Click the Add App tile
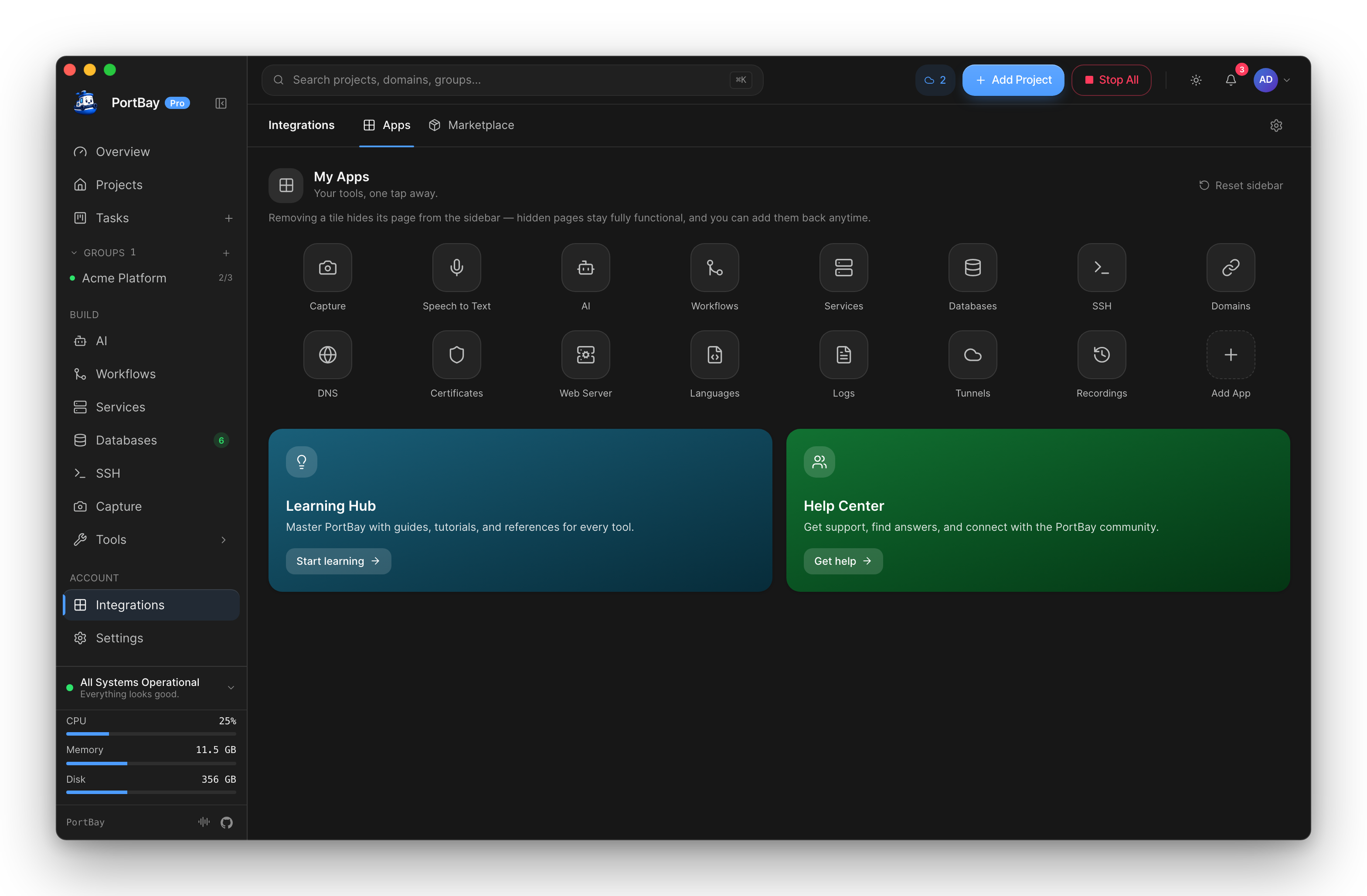 [x=1231, y=354]
